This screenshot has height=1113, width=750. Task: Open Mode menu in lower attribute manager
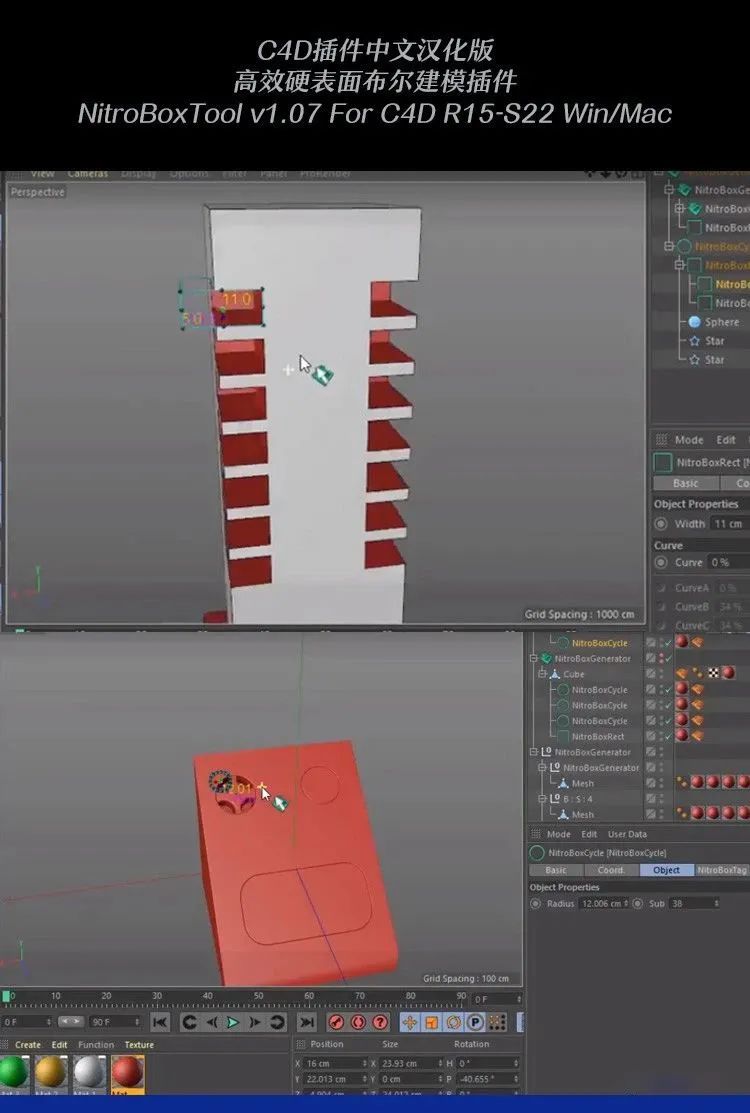[558, 834]
